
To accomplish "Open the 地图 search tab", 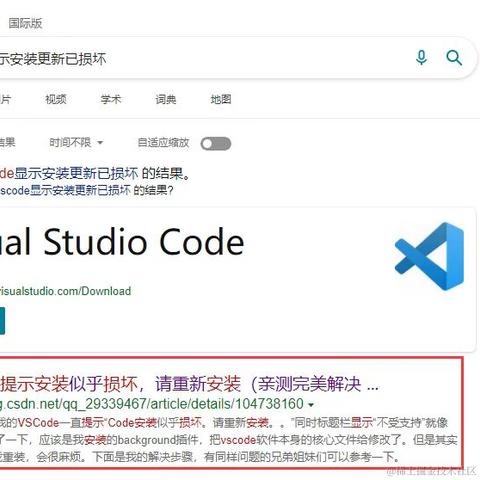I will [x=221, y=99].
